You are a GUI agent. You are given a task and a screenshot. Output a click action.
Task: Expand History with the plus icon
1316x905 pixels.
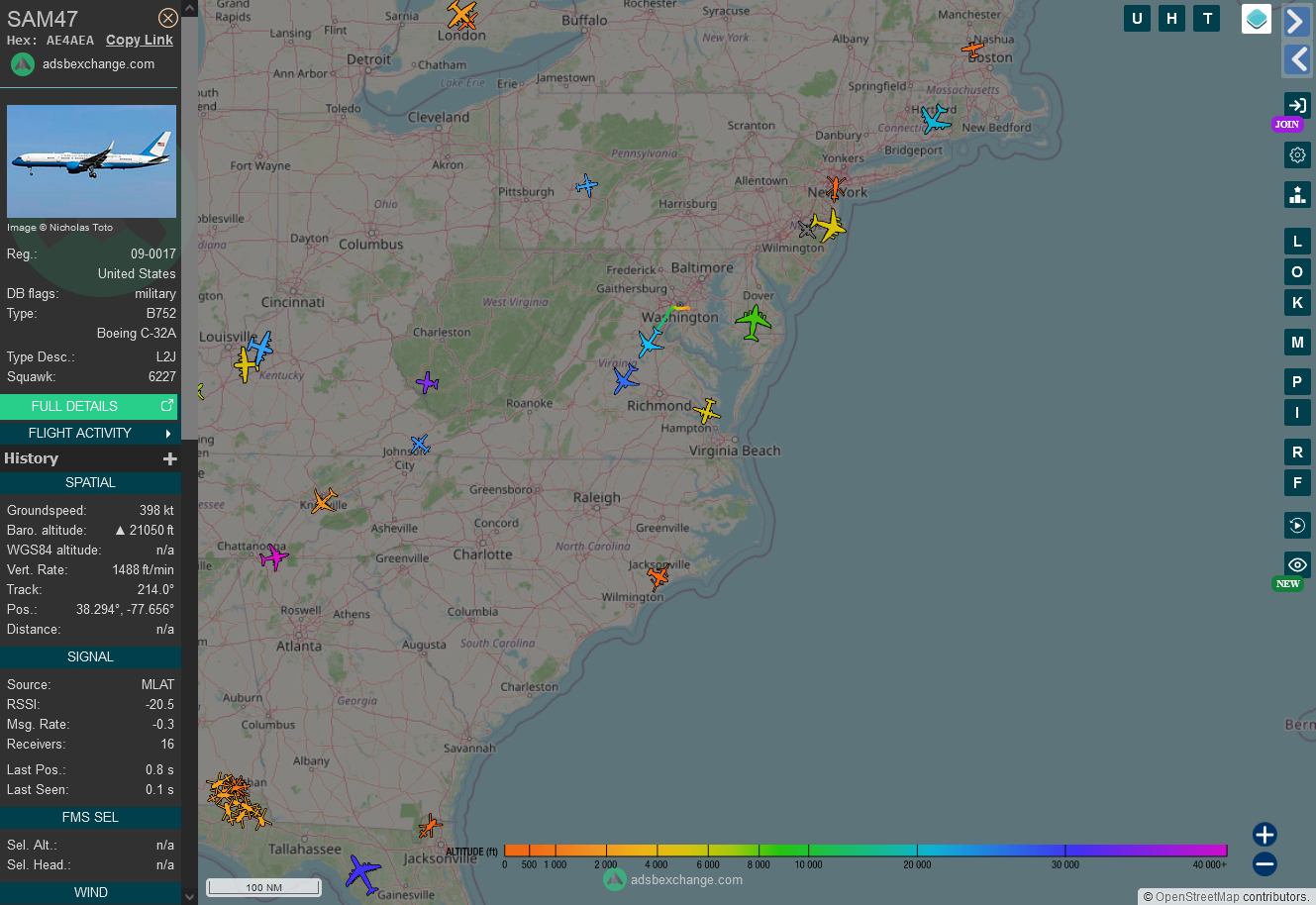[x=170, y=458]
